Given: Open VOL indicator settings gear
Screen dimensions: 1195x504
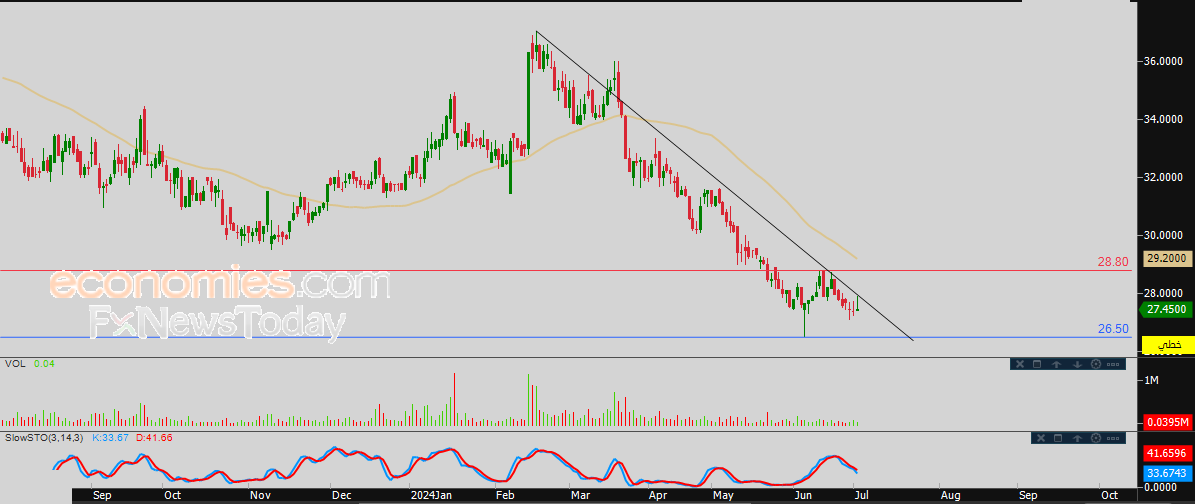Looking at the screenshot, I should pyautogui.click(x=1095, y=364).
